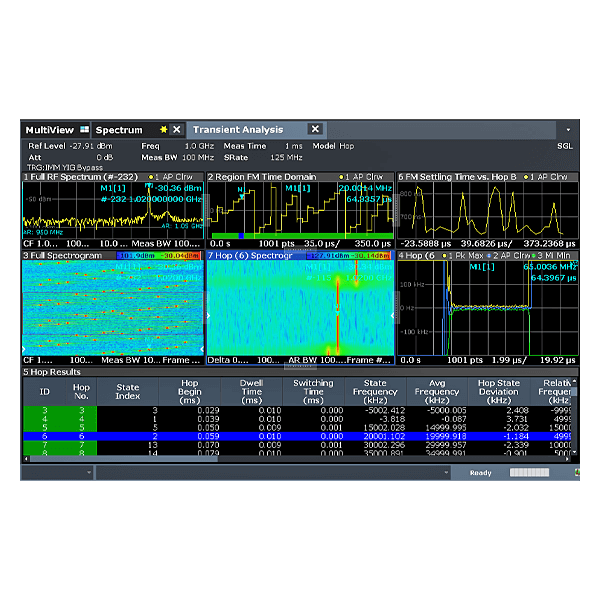Click the Switching Time (ms) column header
The width and height of the screenshot is (600, 600).
click(x=313, y=391)
